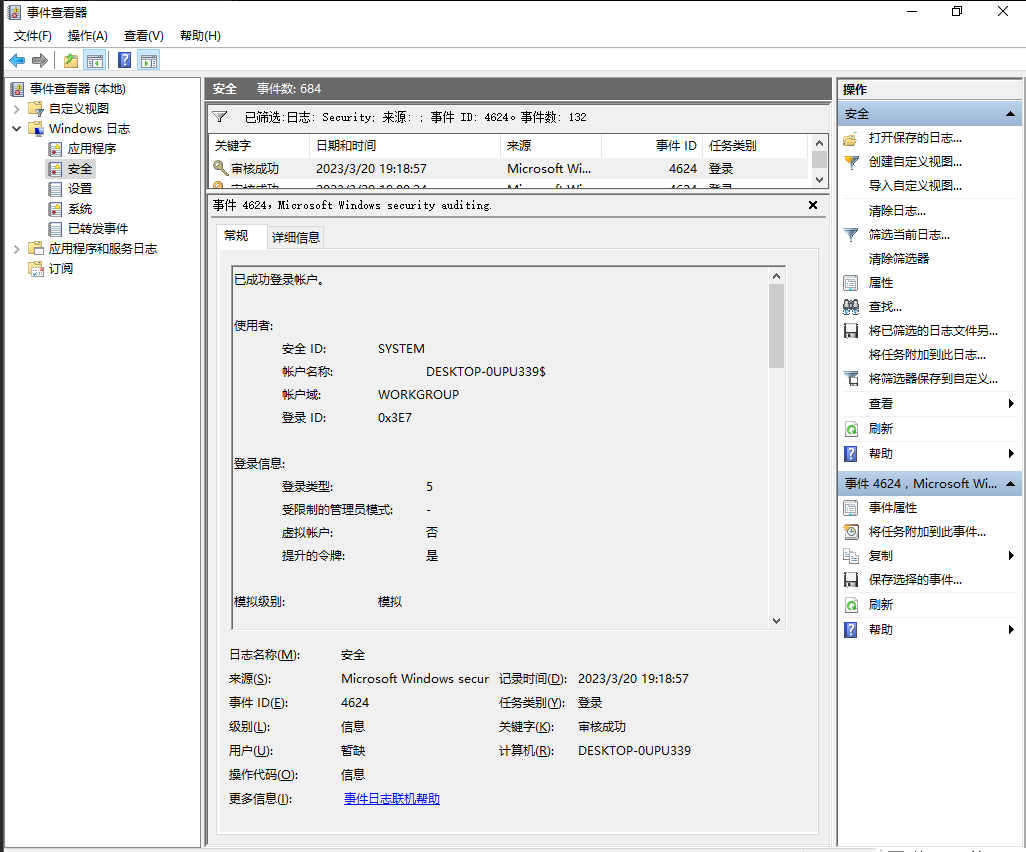Click the blue Help toolbar icon
This screenshot has width=1026, height=852.
click(124, 61)
